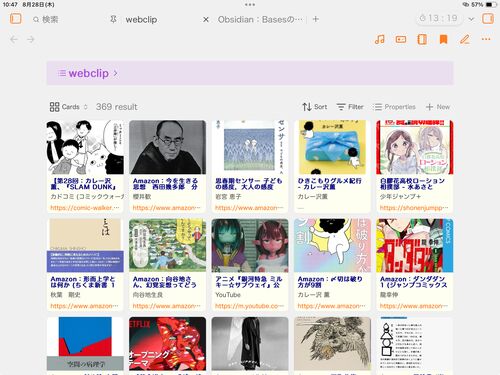
Task: Click the title 'Amazon：ダンダダン 1'
Action: [414, 282]
